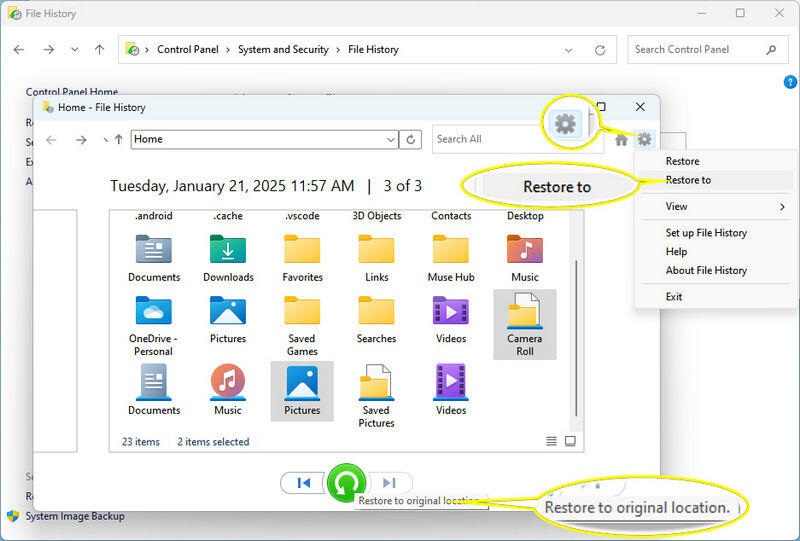
Task: Expand the Home address bar dropdown
Action: point(391,140)
